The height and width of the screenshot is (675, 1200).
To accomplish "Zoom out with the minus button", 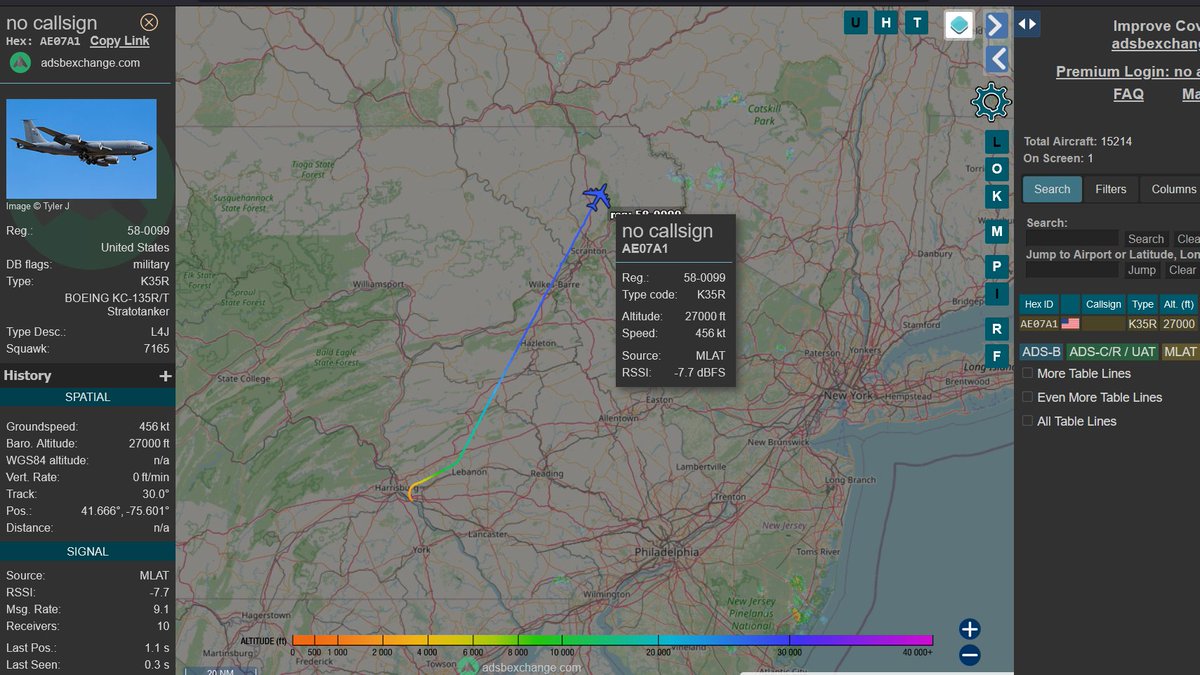I will click(969, 656).
